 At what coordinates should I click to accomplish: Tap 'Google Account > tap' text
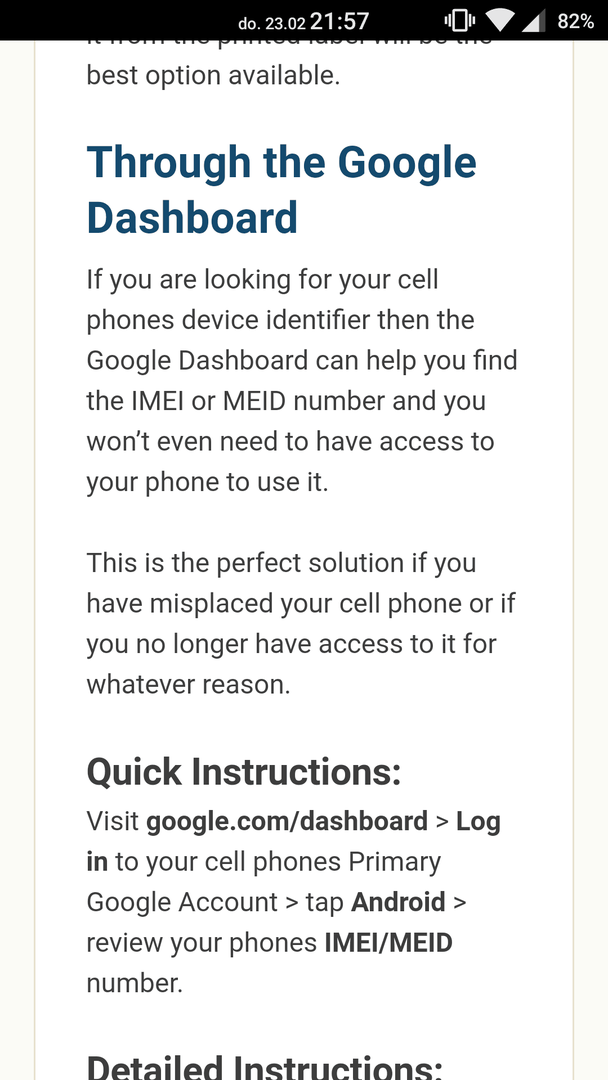[x=215, y=902]
